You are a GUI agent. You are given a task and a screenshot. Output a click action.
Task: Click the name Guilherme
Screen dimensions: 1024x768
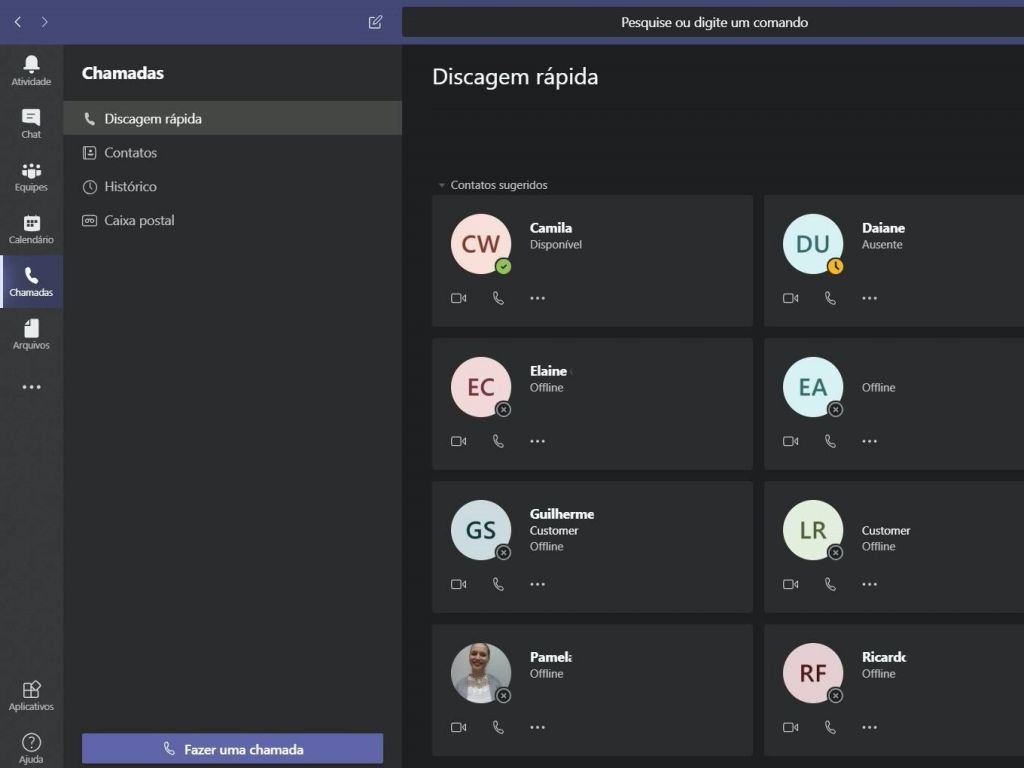(x=562, y=514)
